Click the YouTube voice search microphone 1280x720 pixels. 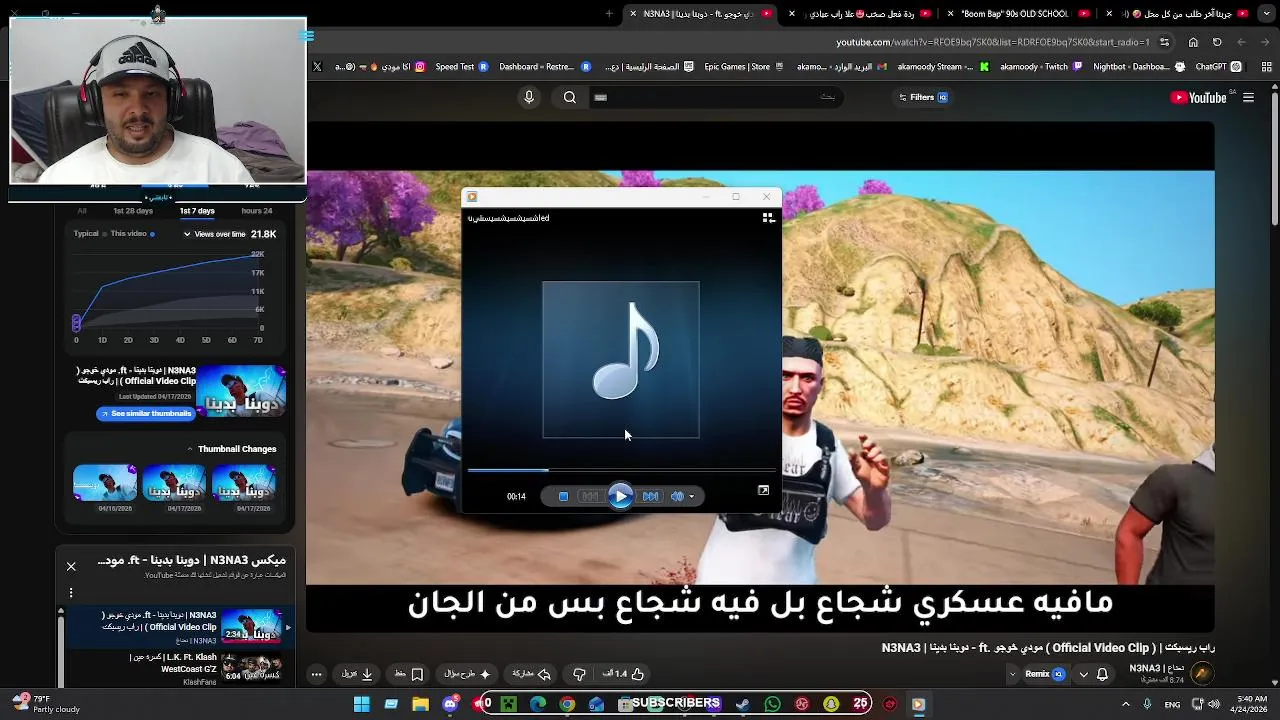tap(529, 97)
